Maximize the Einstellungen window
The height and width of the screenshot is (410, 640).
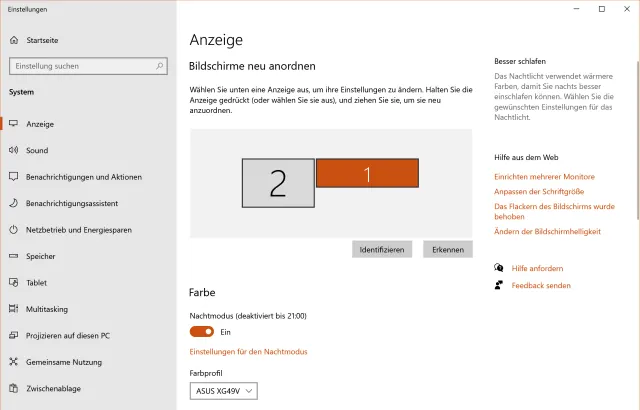point(602,9)
